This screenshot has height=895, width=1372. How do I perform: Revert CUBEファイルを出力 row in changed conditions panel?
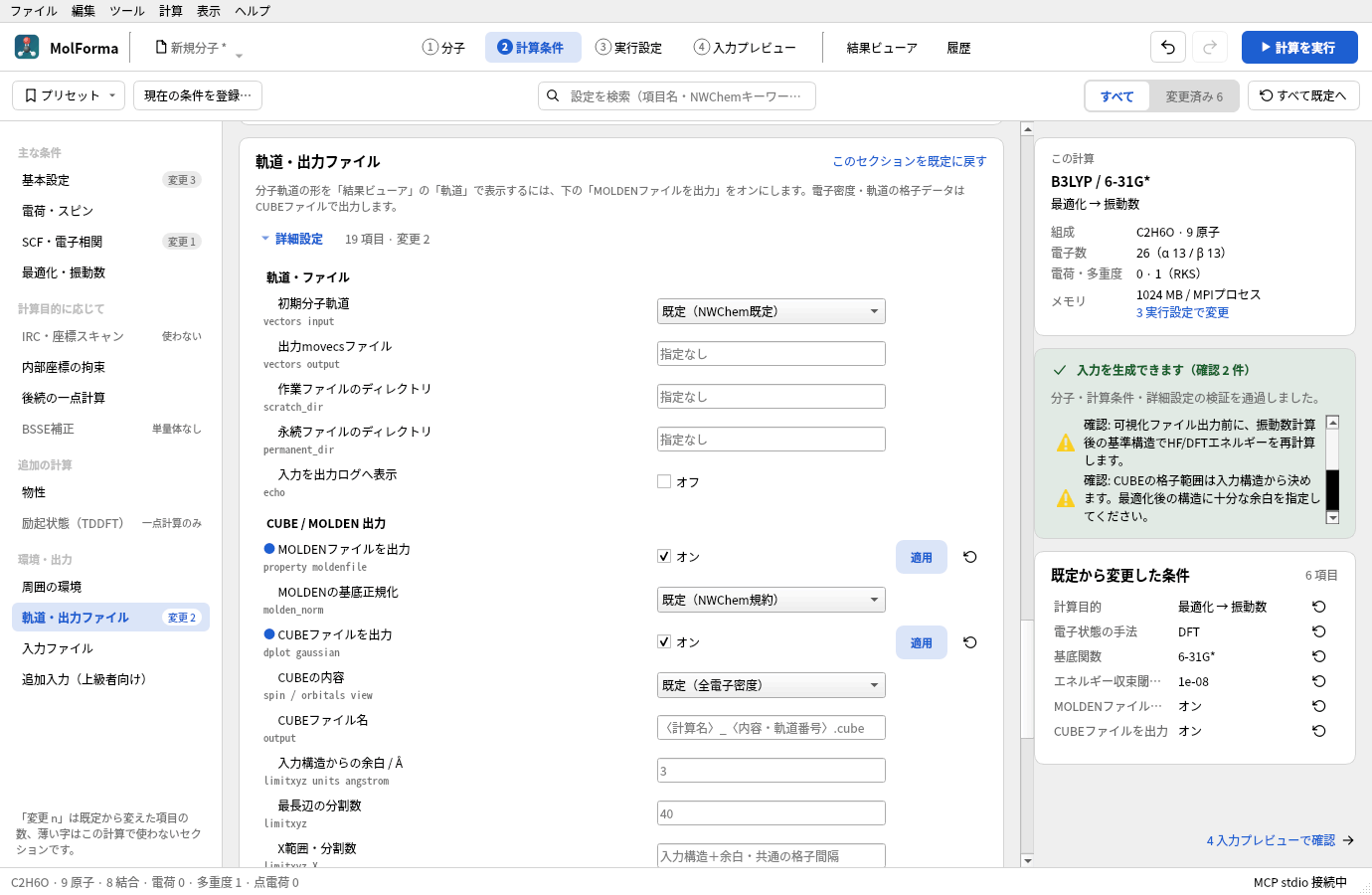(1319, 731)
